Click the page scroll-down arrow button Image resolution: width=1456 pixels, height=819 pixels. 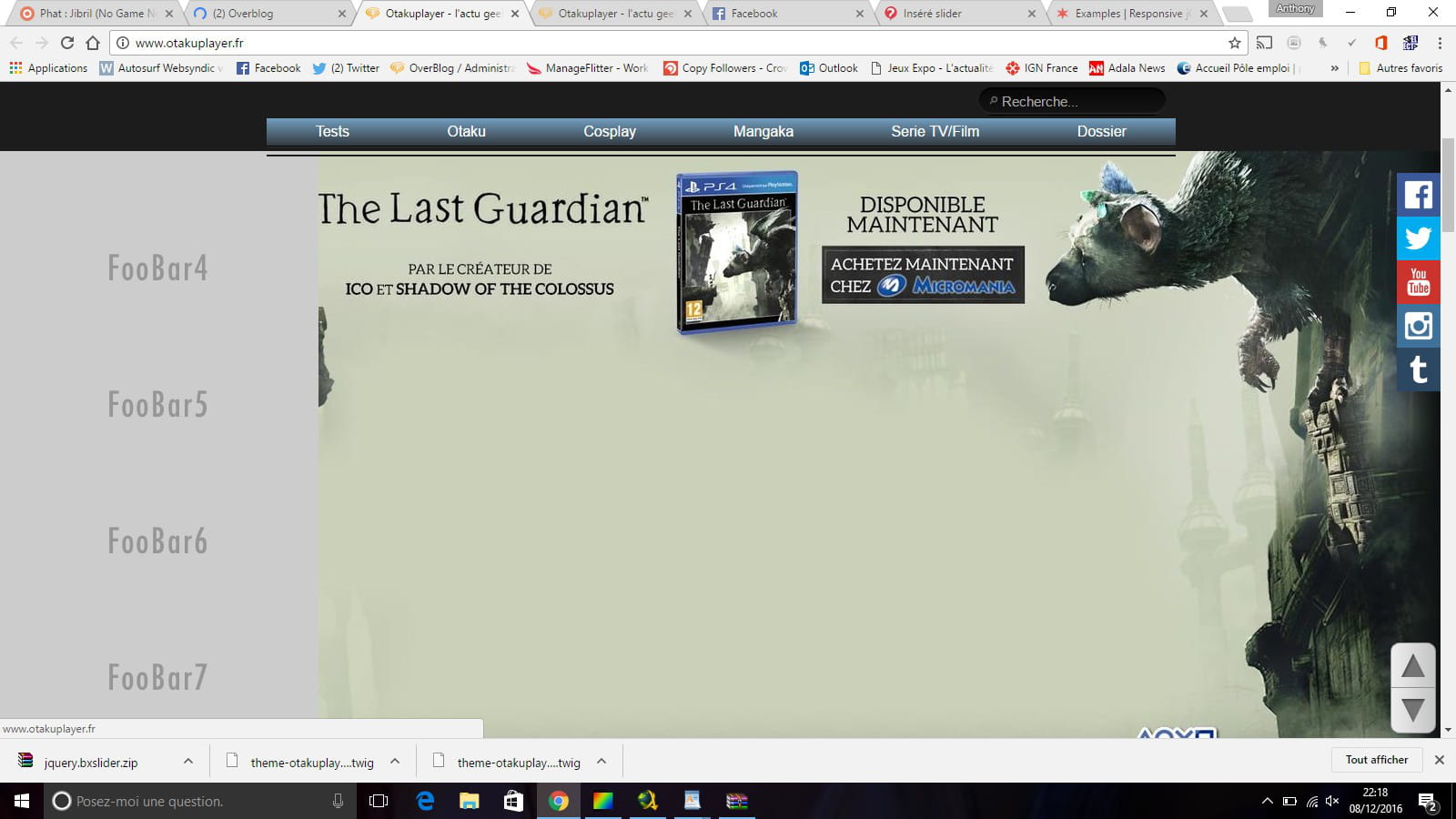1412,710
